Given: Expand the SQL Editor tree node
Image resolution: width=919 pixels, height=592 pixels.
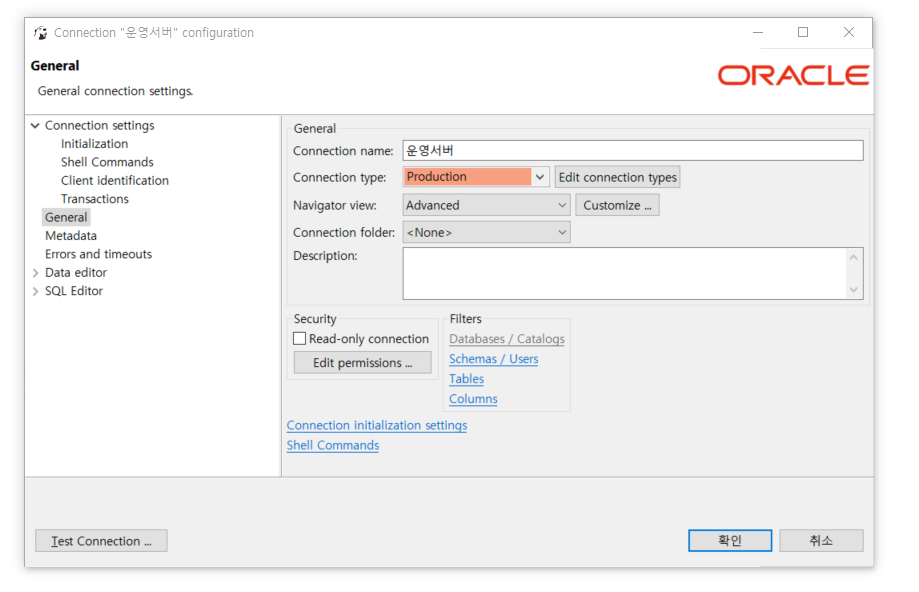Looking at the screenshot, I should pyautogui.click(x=35, y=291).
